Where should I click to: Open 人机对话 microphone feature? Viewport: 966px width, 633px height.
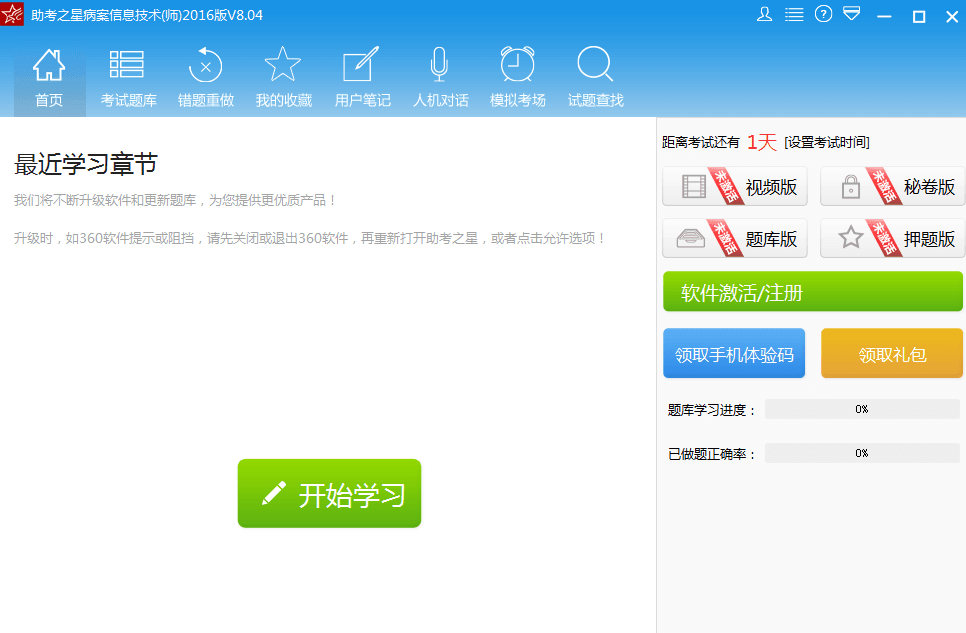point(440,78)
